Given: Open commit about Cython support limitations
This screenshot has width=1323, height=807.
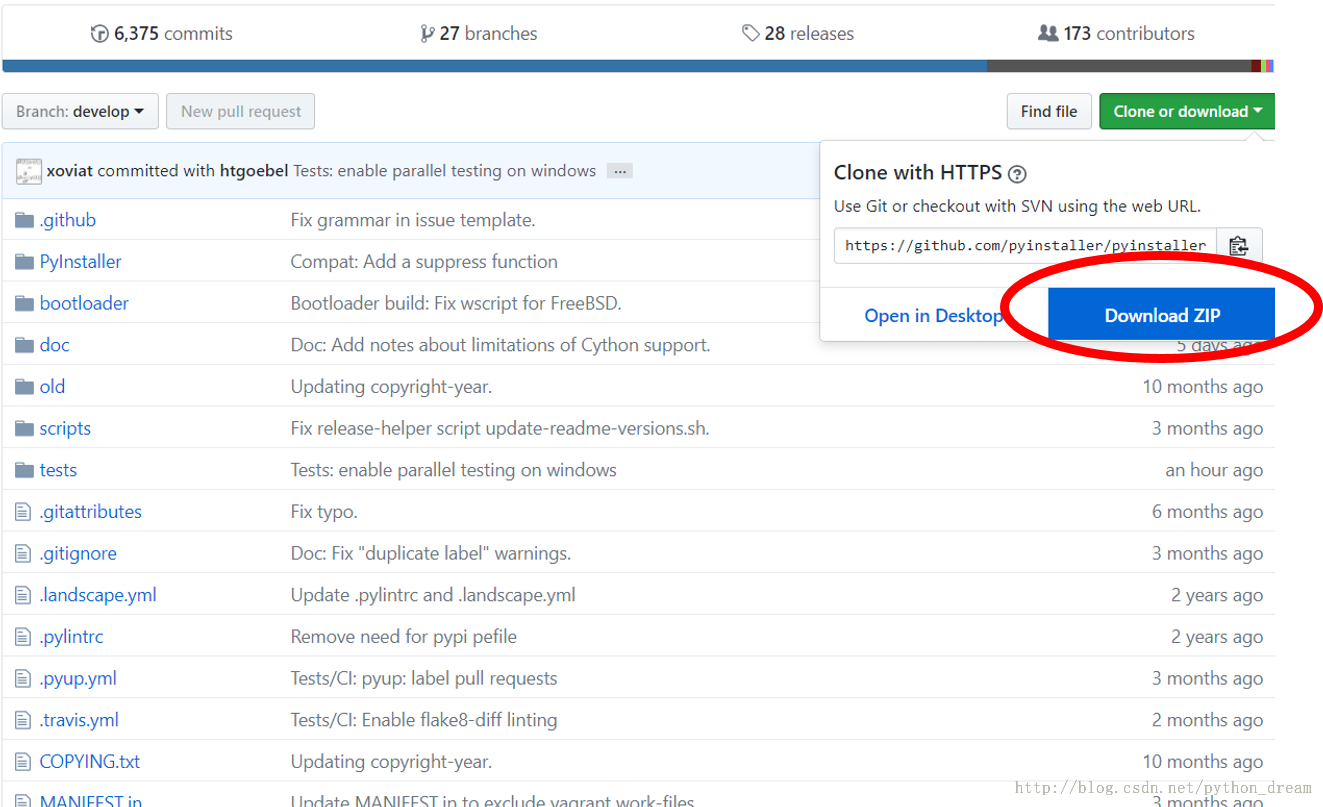Looking at the screenshot, I should pos(500,345).
